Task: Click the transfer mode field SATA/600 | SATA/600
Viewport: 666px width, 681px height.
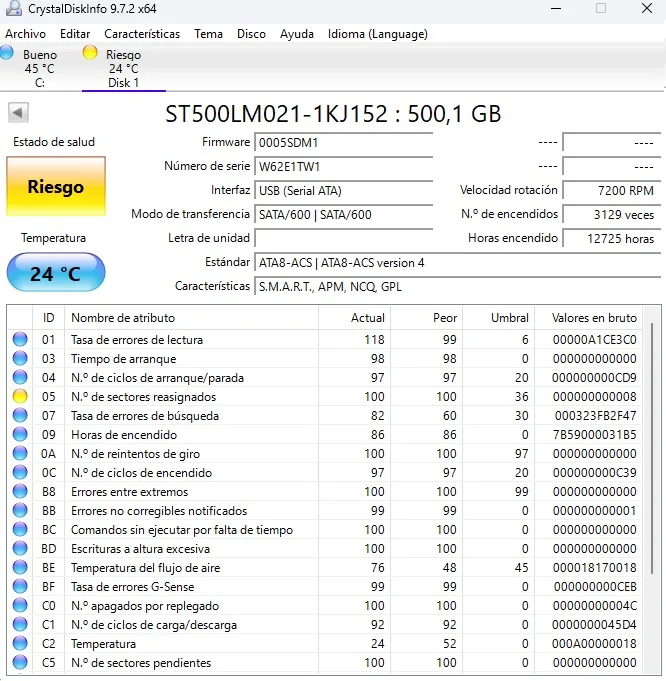Action: 343,215
